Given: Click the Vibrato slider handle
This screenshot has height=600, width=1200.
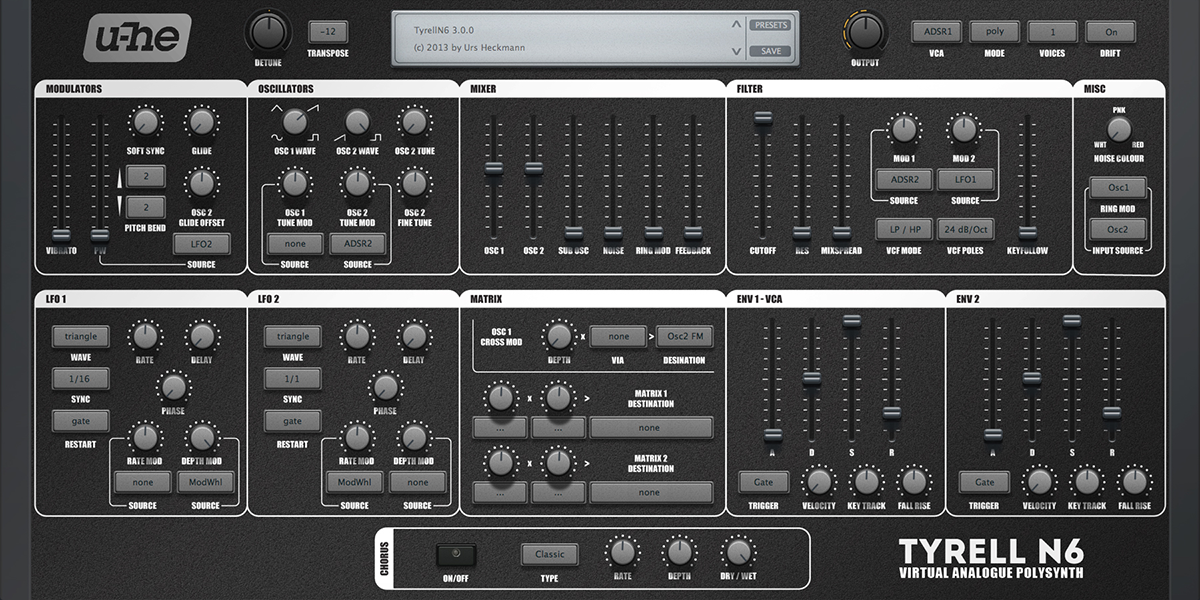Looking at the screenshot, I should click(x=60, y=235).
